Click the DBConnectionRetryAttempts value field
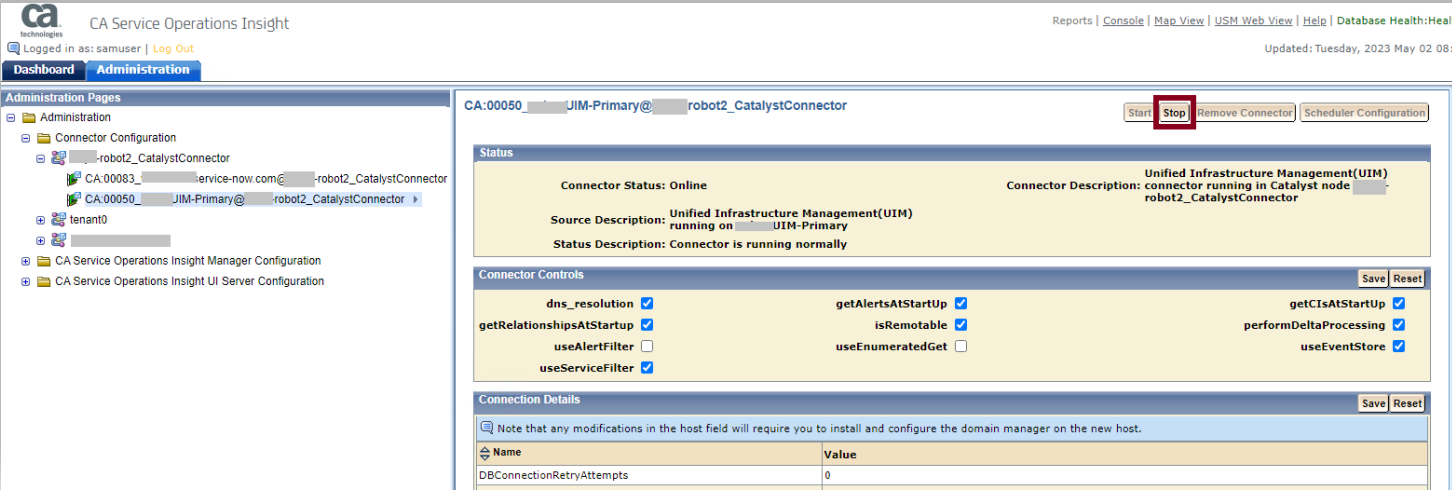This screenshot has height=490, width=1452. [1120, 476]
